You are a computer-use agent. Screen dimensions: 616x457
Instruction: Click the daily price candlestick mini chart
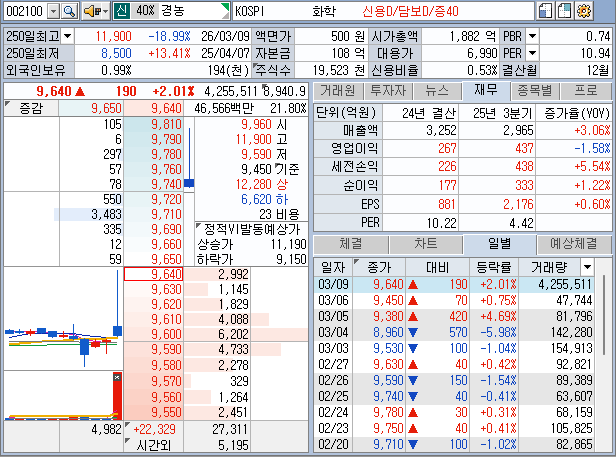click(63, 318)
